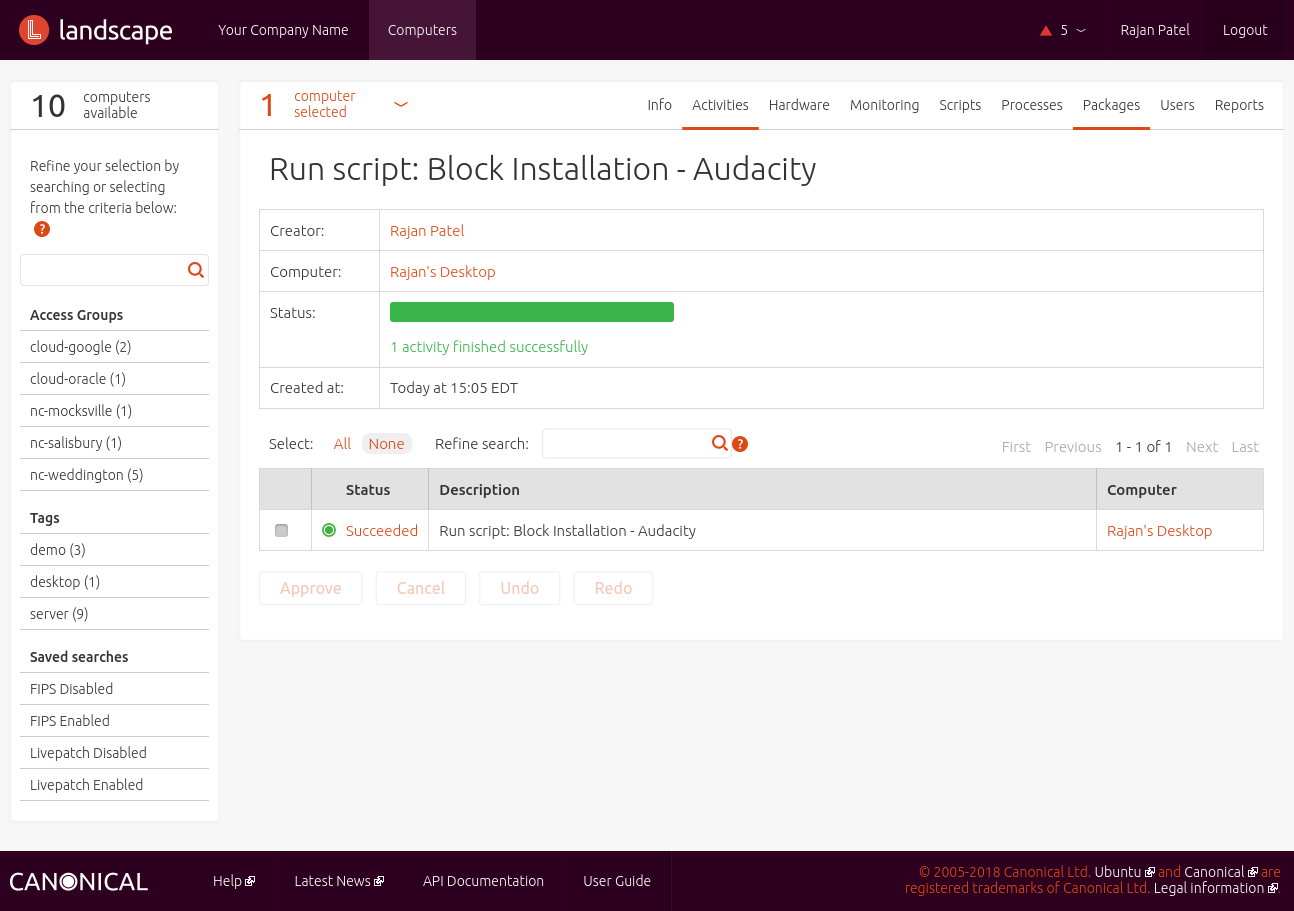The height and width of the screenshot is (911, 1294).
Task: Click the Redo button
Action: (x=613, y=588)
